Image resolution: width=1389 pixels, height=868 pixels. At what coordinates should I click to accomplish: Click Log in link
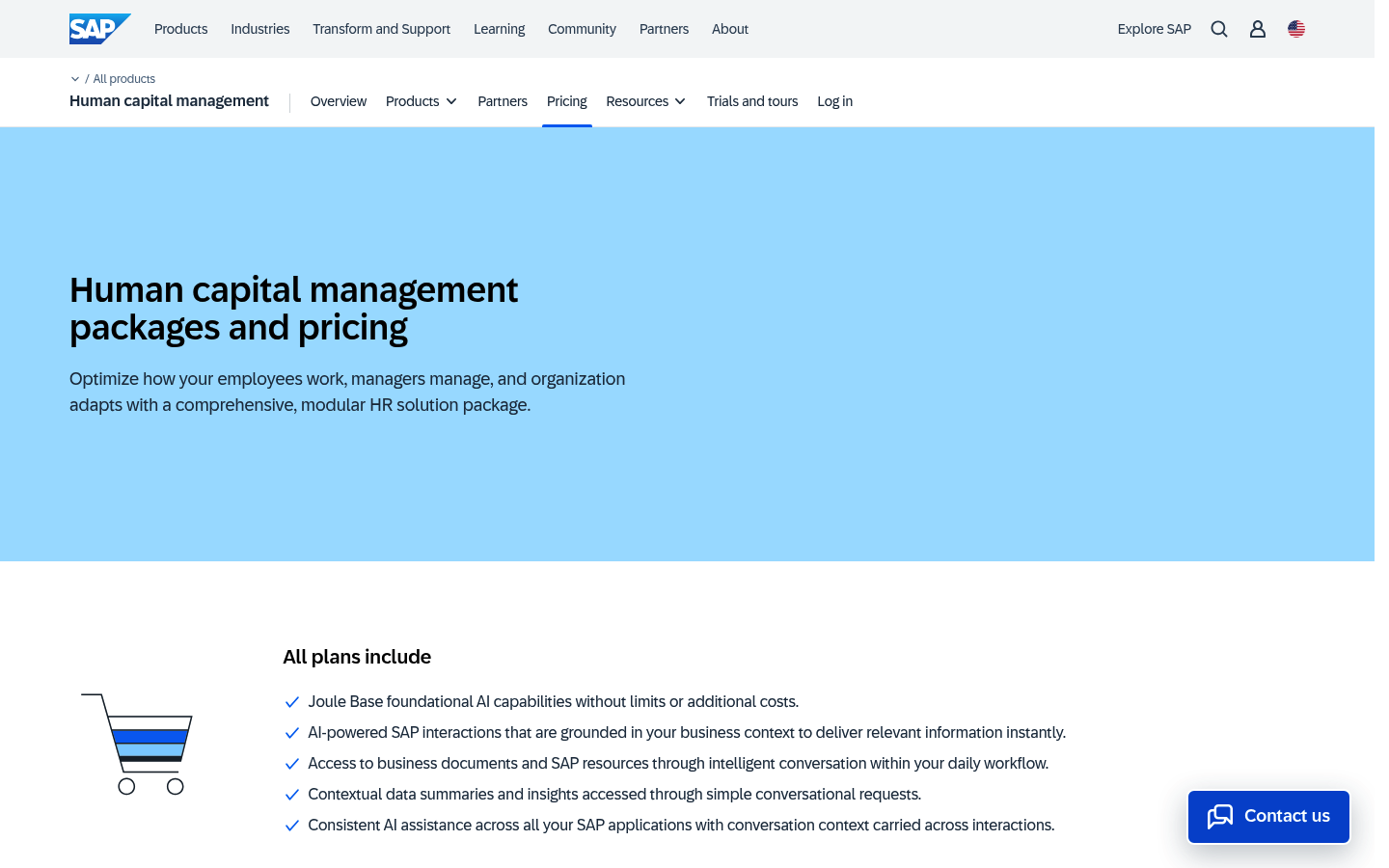click(x=835, y=101)
